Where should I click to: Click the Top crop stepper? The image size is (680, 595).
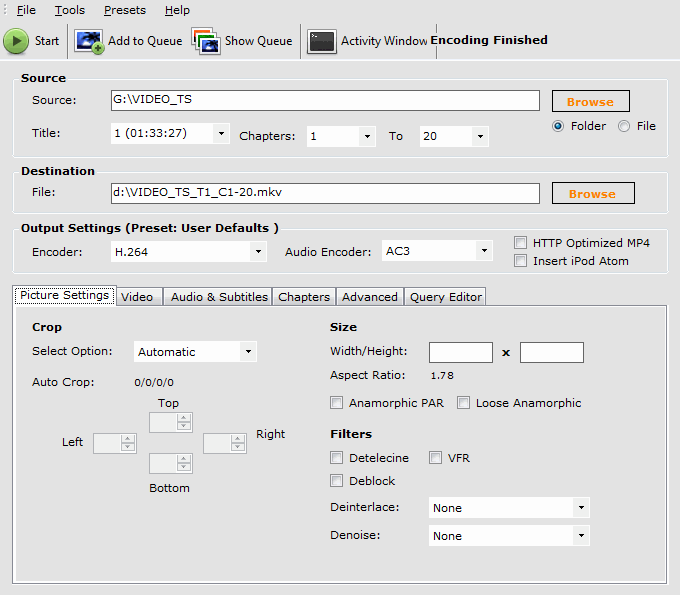pyautogui.click(x=171, y=422)
